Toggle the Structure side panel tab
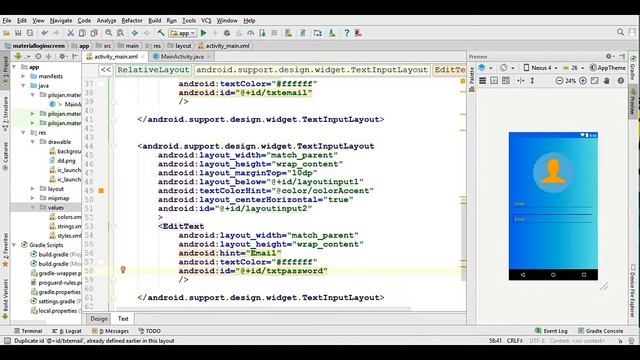Viewport: 640px width, 360px height. (x=5, y=113)
